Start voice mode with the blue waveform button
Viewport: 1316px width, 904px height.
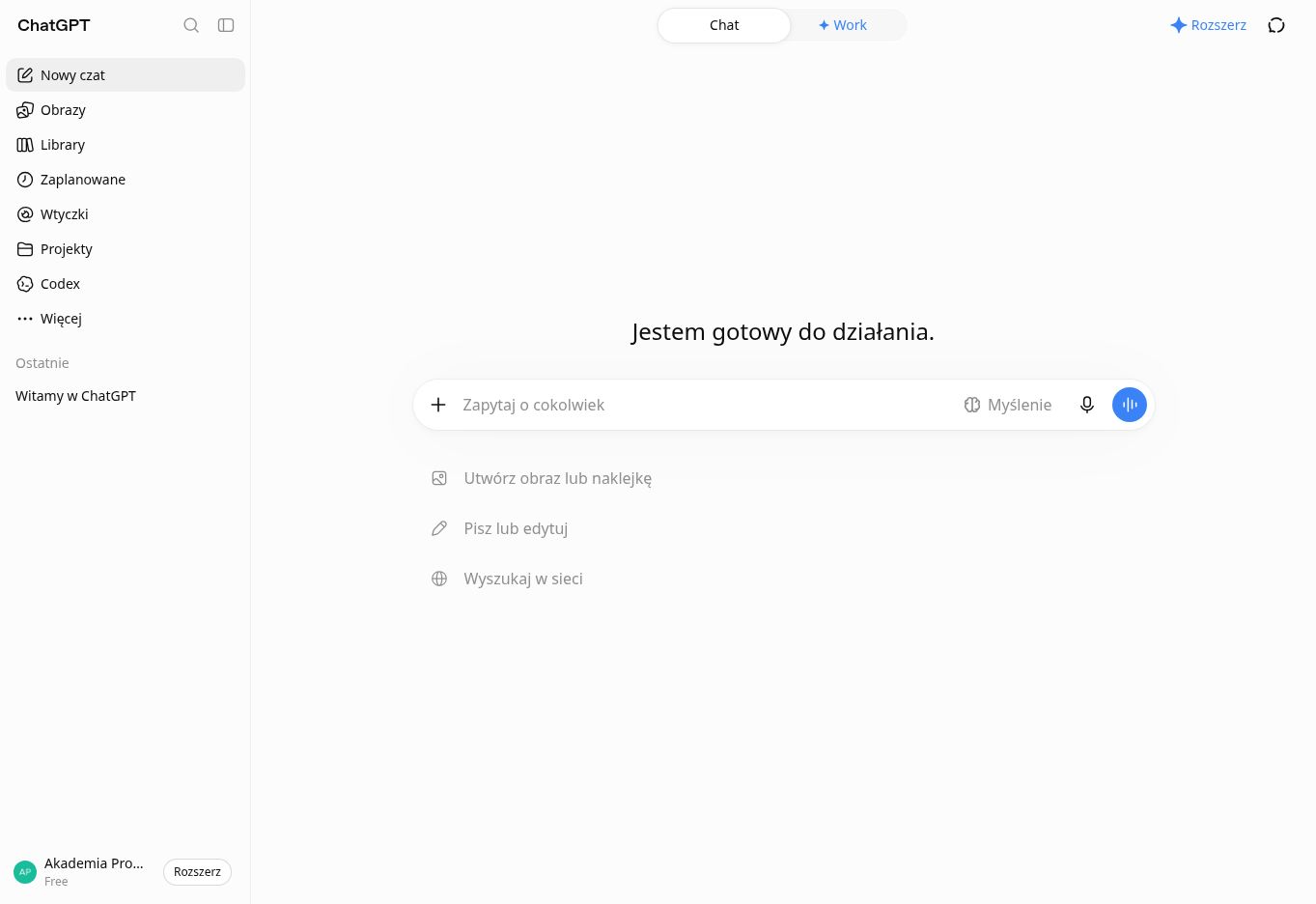pos(1130,405)
